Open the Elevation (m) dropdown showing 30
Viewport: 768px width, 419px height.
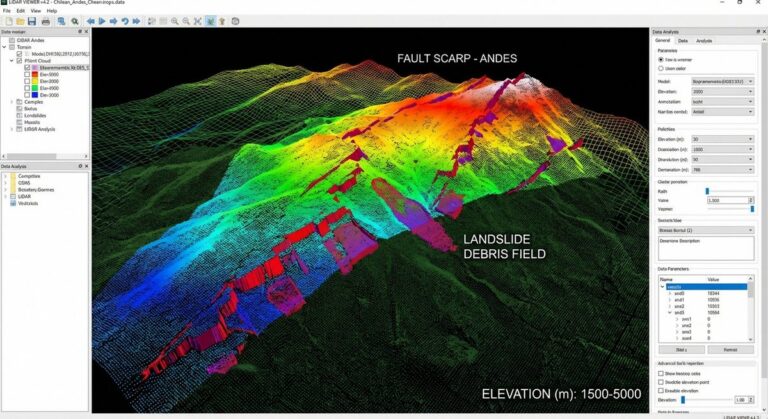click(722, 139)
